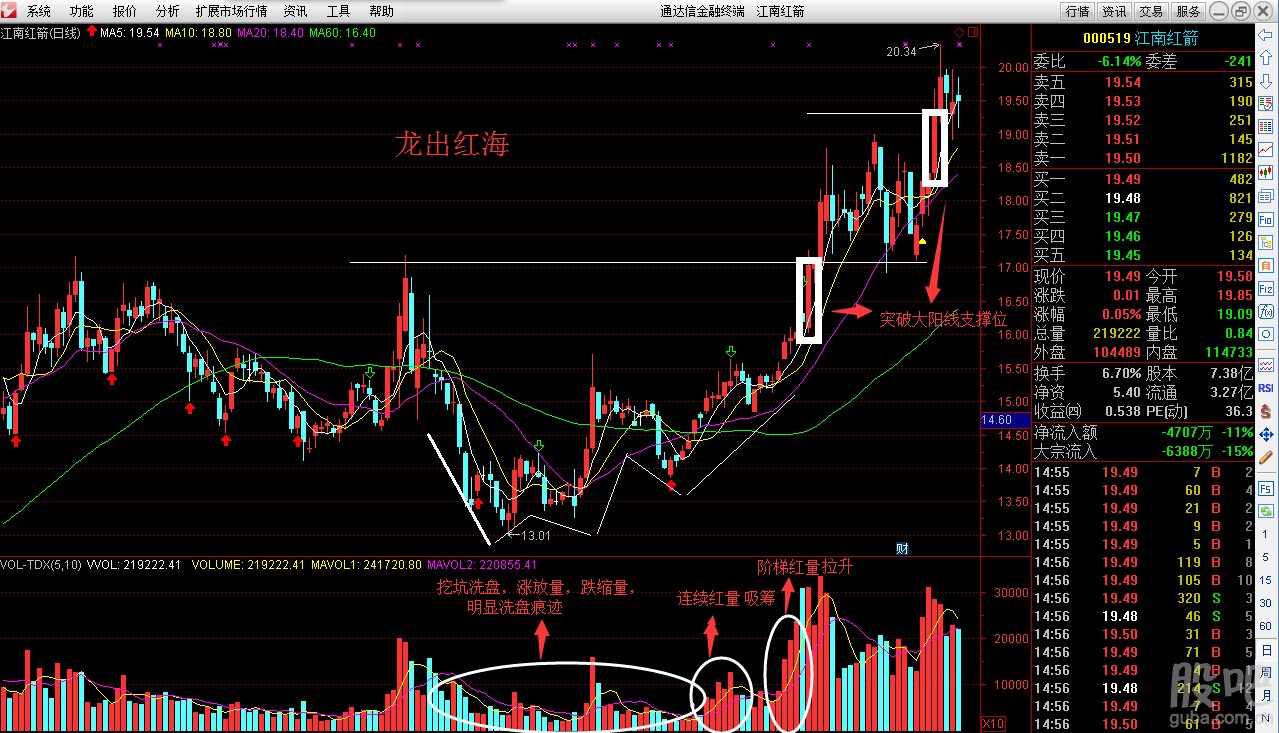Viewport: 1279px width, 733px height.
Task: Open the 分析 menu
Action: pos(168,11)
